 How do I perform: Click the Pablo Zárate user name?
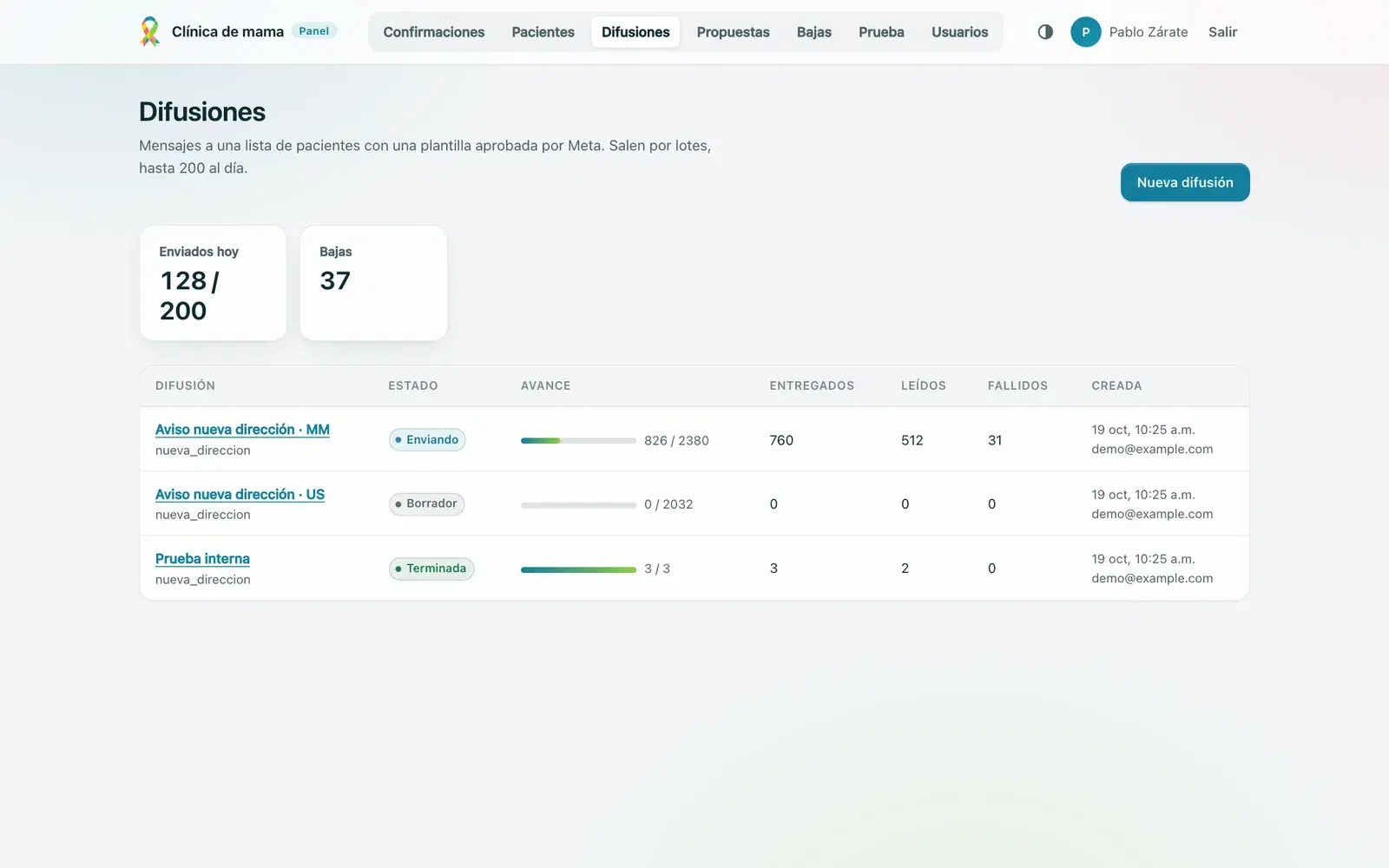1148,32
